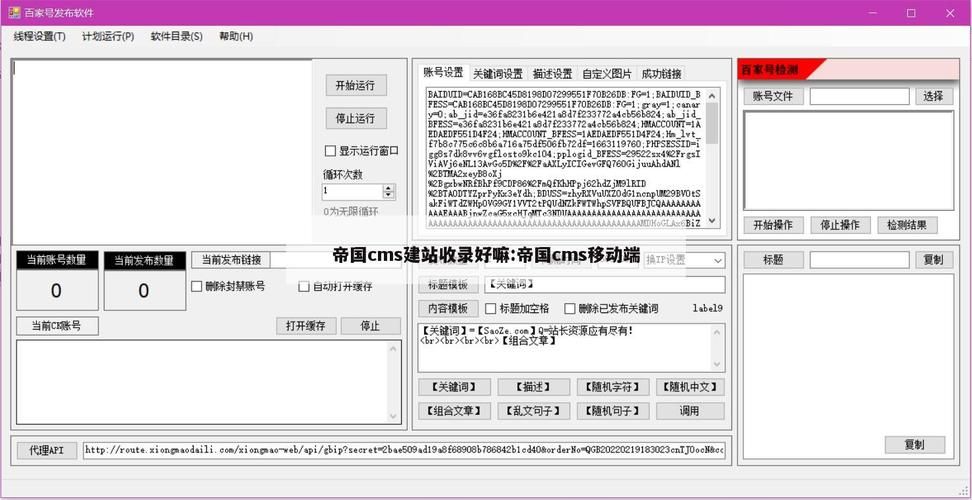This screenshot has width=972, height=500.
Task: Click the 停止操作 button
Action: [840, 225]
